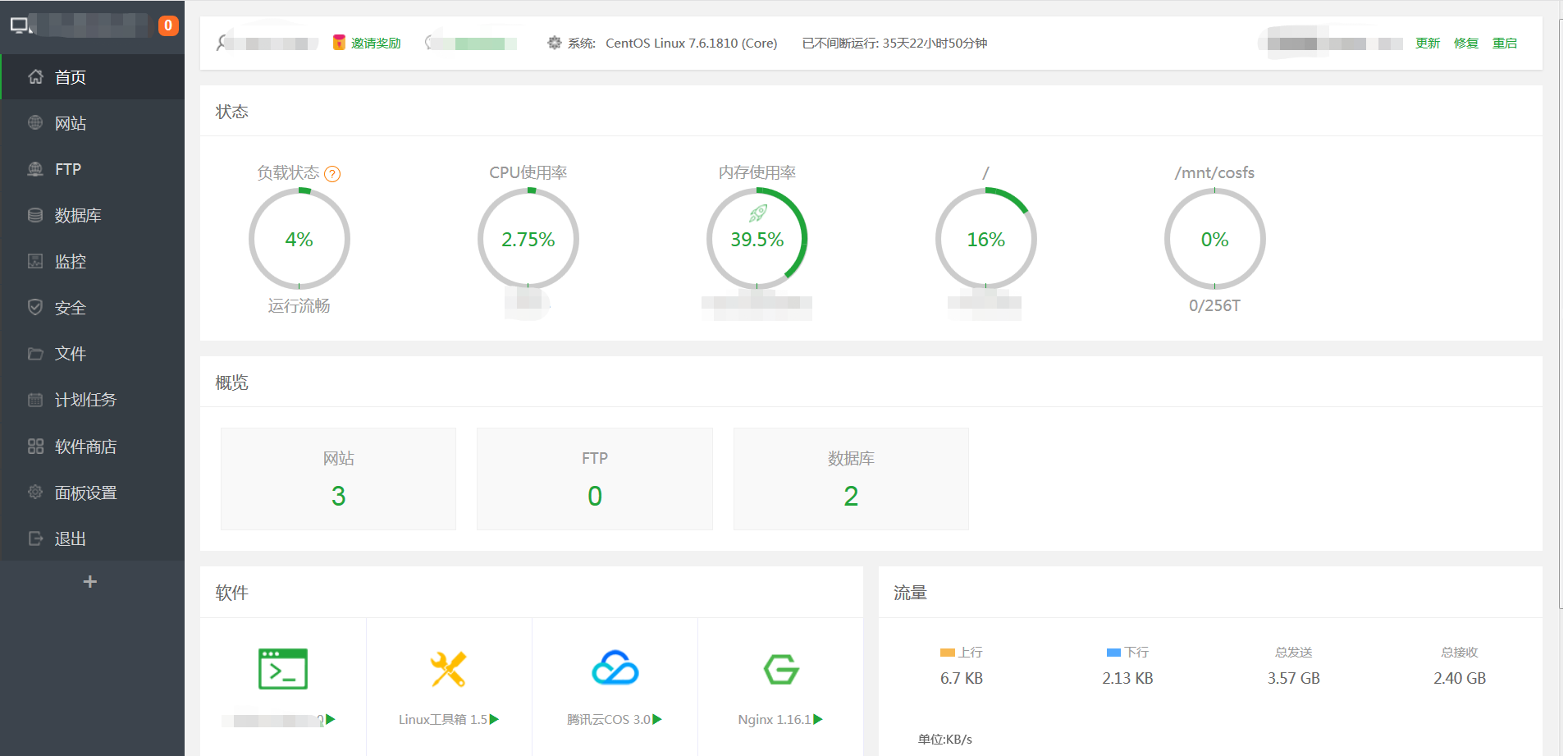1568x756 pixels.
Task: Click the Linux工具箱 wrench icon
Action: coord(449,669)
